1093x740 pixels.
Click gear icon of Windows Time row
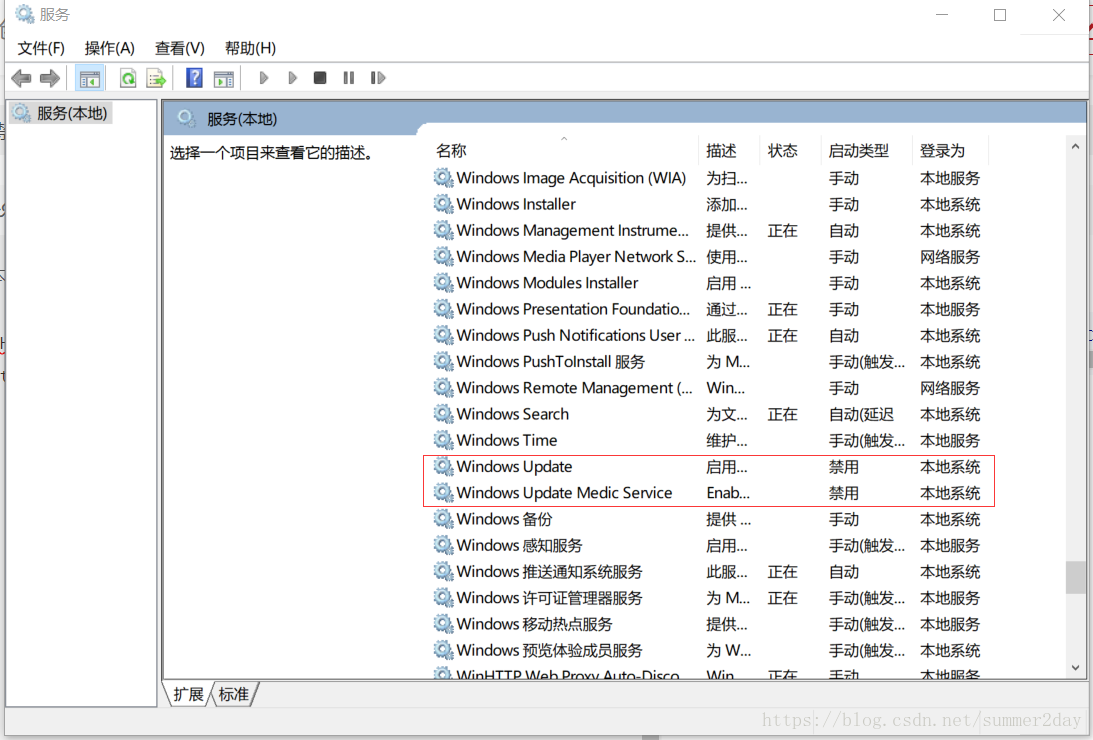pos(443,440)
